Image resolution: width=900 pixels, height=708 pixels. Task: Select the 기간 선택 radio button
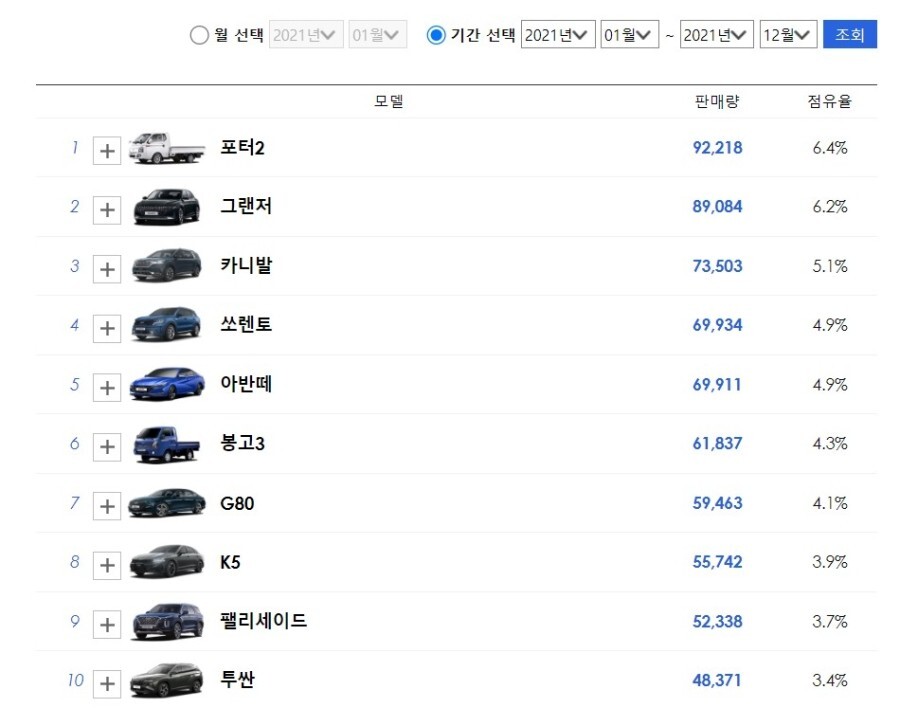pyautogui.click(x=436, y=35)
